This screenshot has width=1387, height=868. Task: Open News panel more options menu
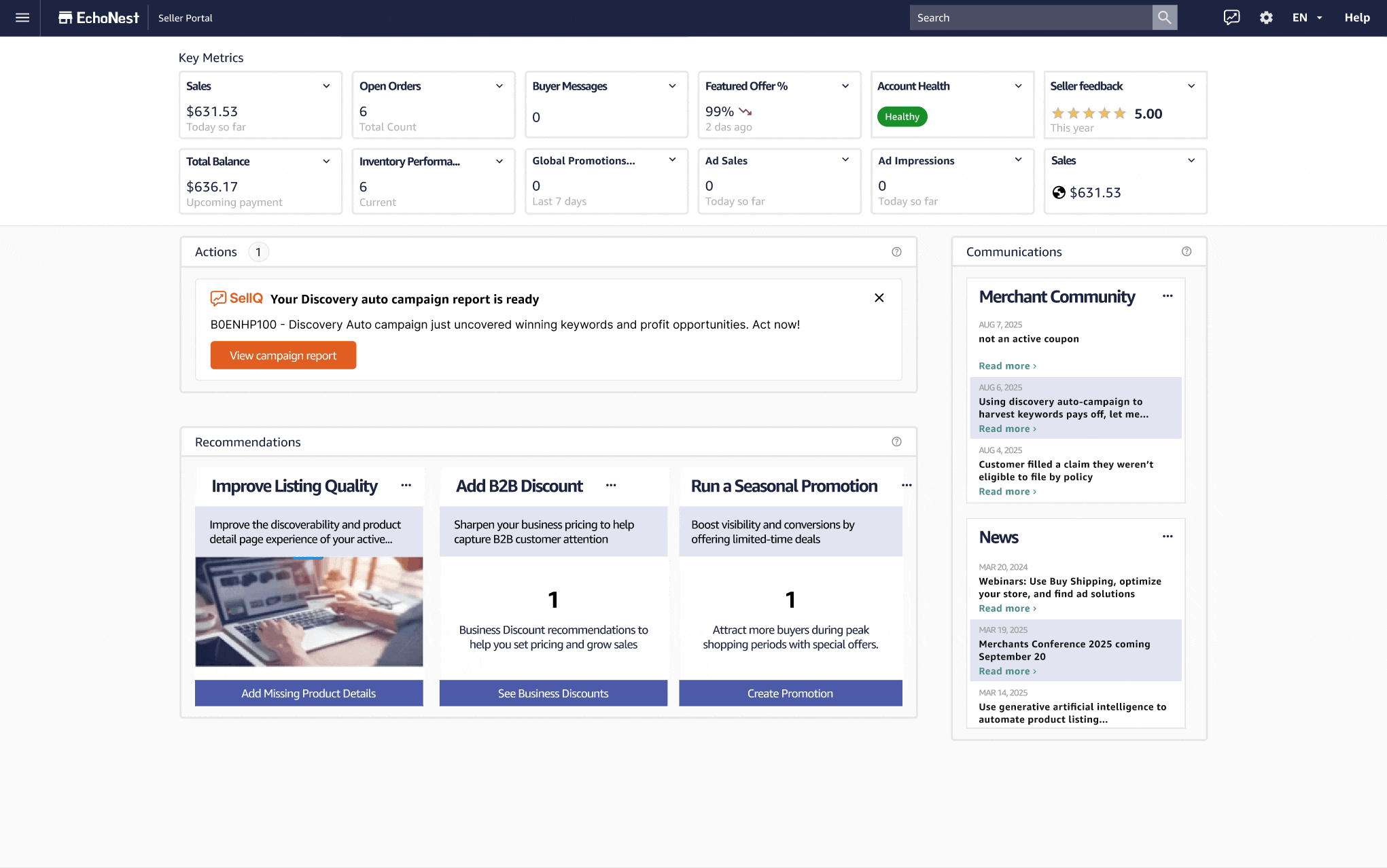(1167, 537)
